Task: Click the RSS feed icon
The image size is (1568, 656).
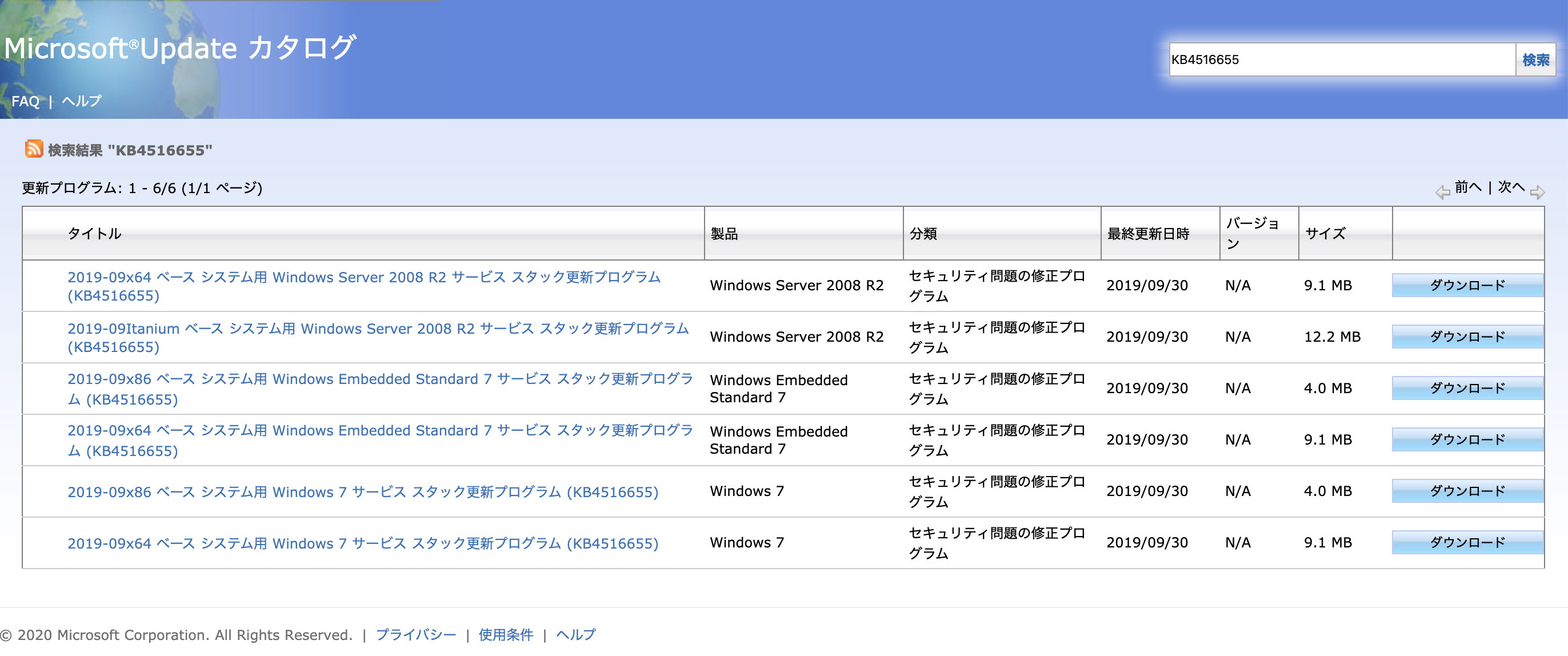Action: [34, 149]
